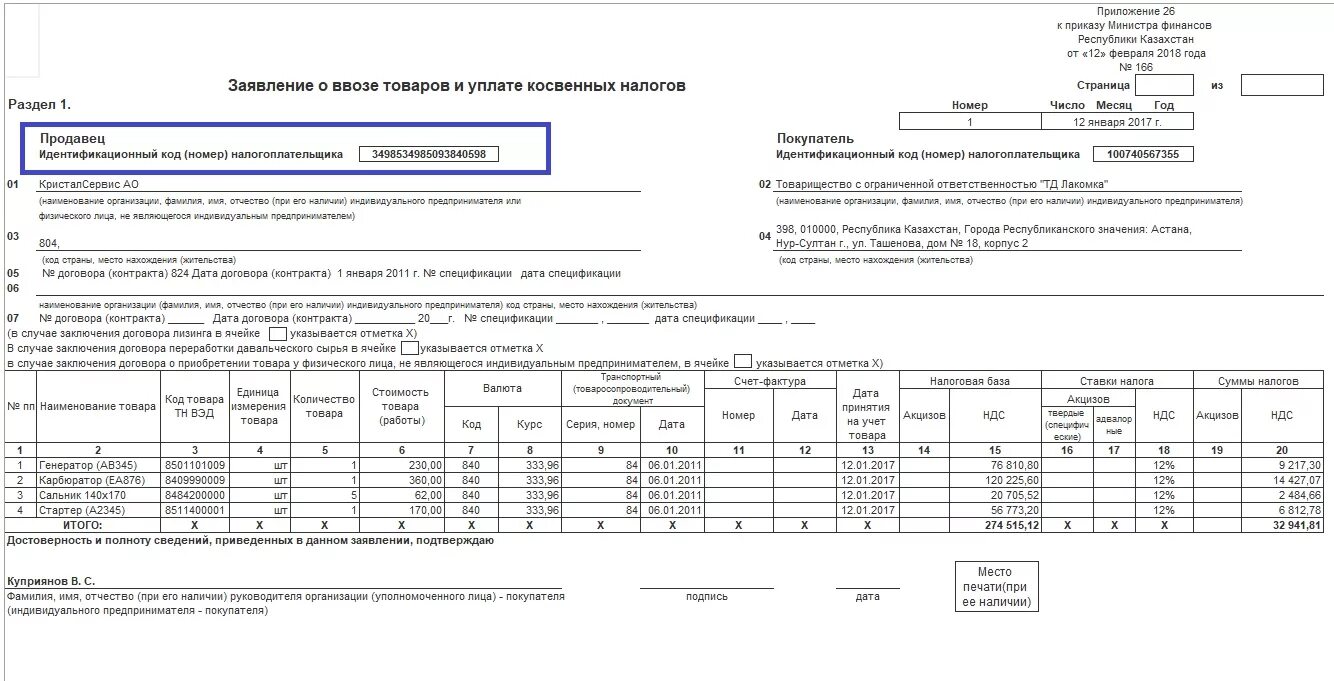Click the 'Покупатель' label

point(815,138)
